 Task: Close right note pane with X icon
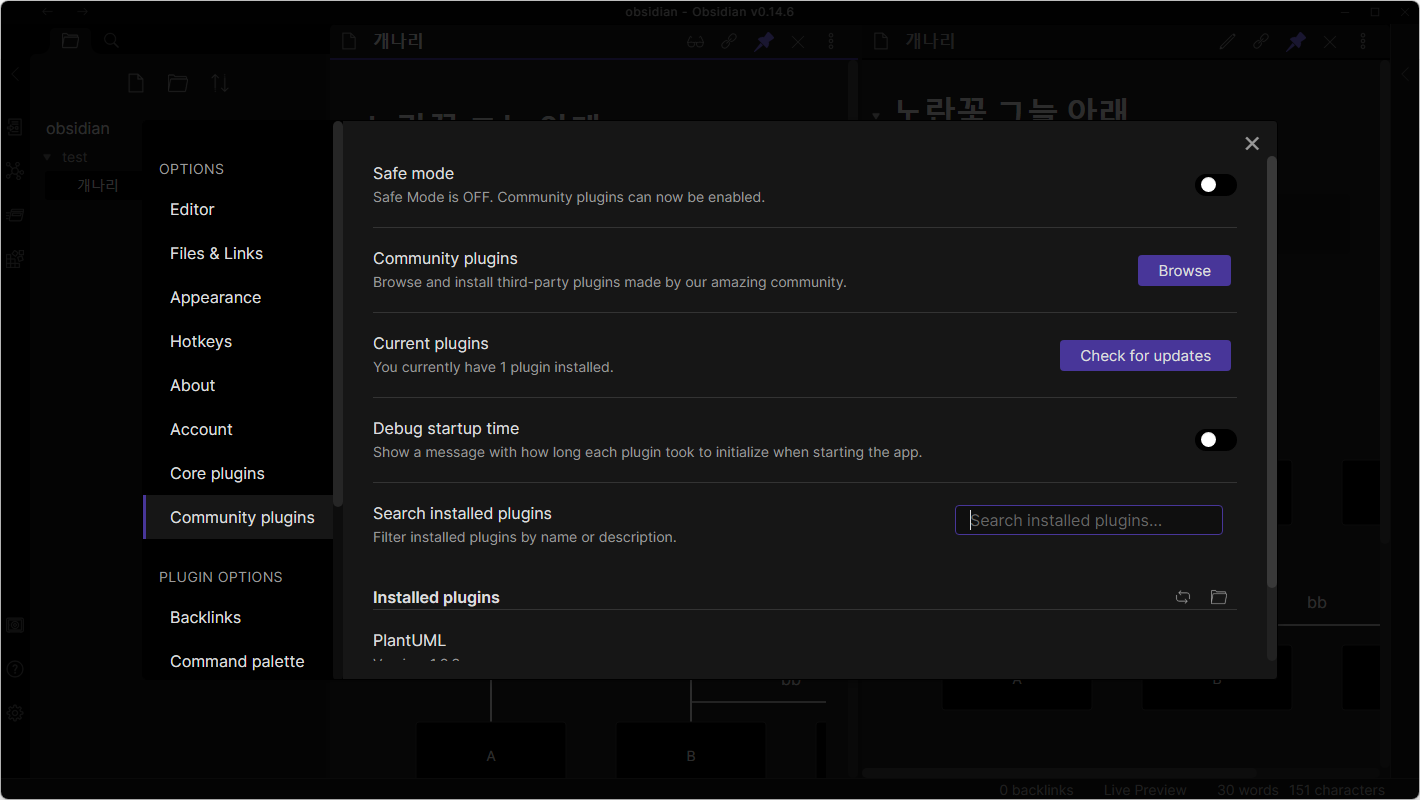(x=1330, y=42)
